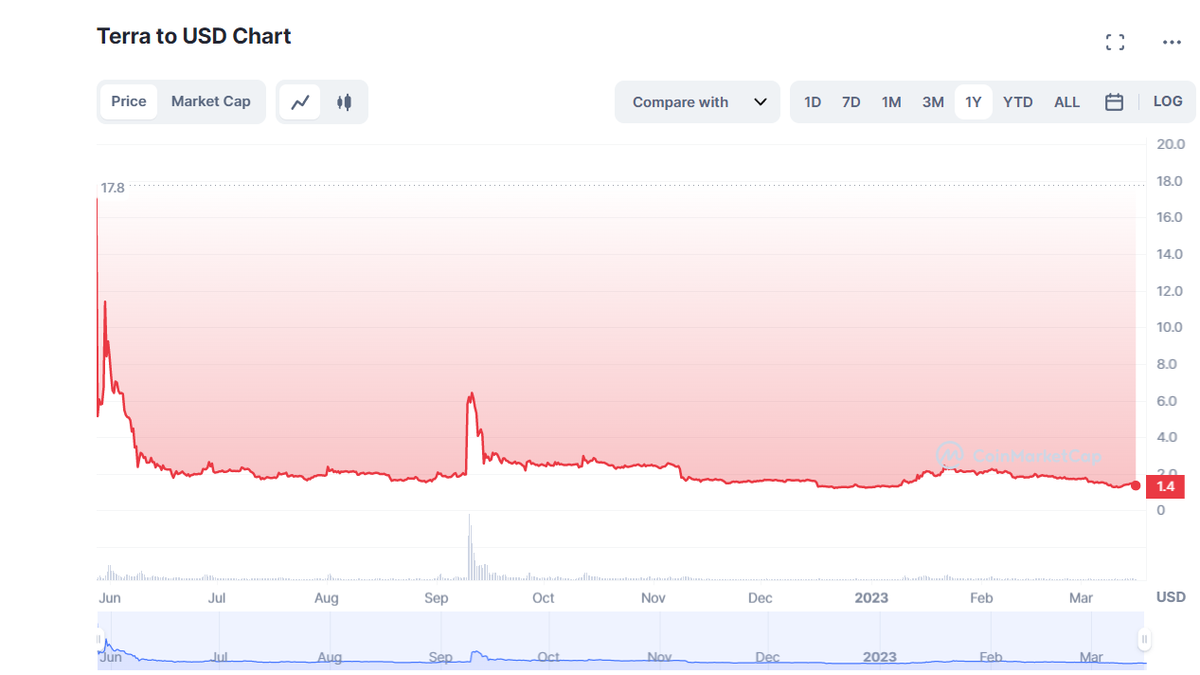
Task: Click the left handle of range navigator
Action: (100, 639)
